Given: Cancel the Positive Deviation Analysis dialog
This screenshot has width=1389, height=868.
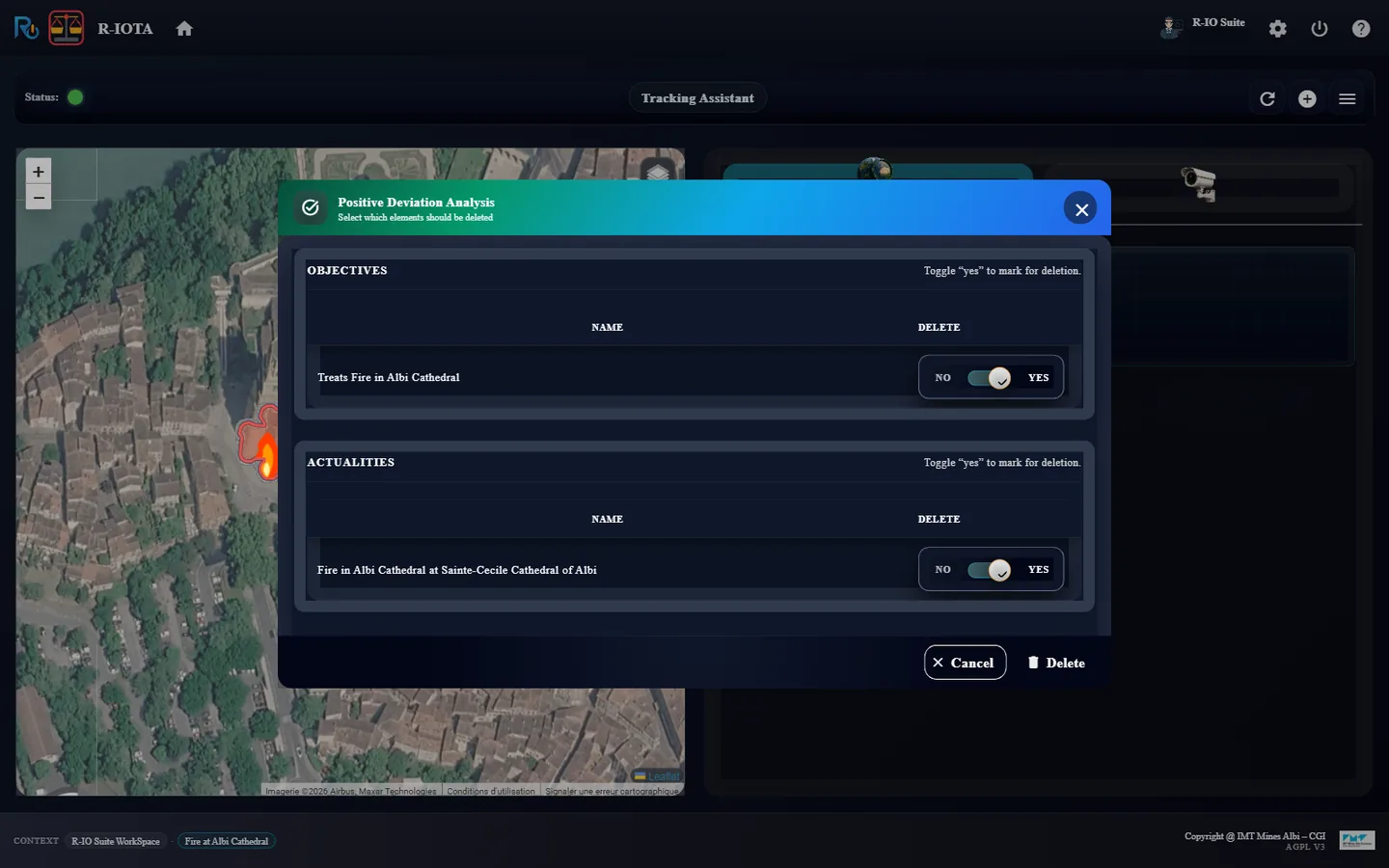Looking at the screenshot, I should (965, 663).
